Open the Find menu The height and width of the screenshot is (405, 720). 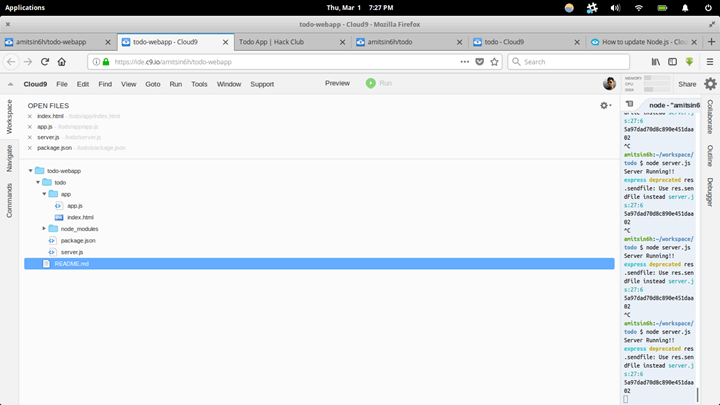105,84
